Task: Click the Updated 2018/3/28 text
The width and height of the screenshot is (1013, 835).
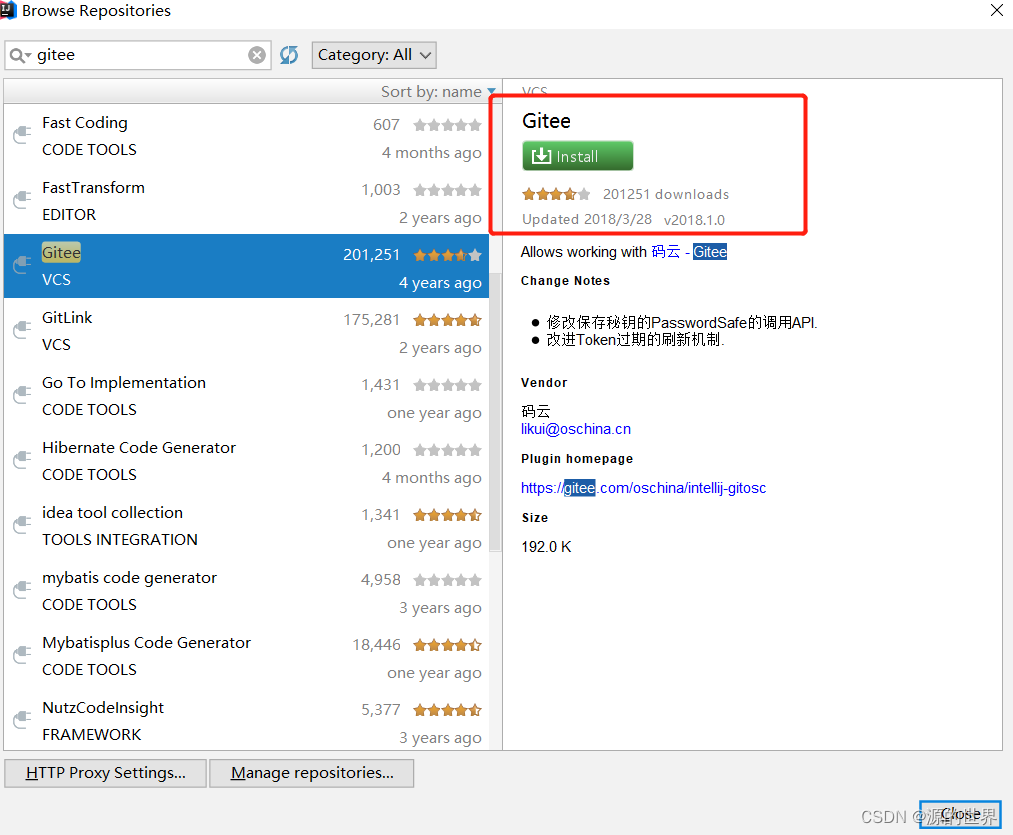Action: tap(587, 220)
